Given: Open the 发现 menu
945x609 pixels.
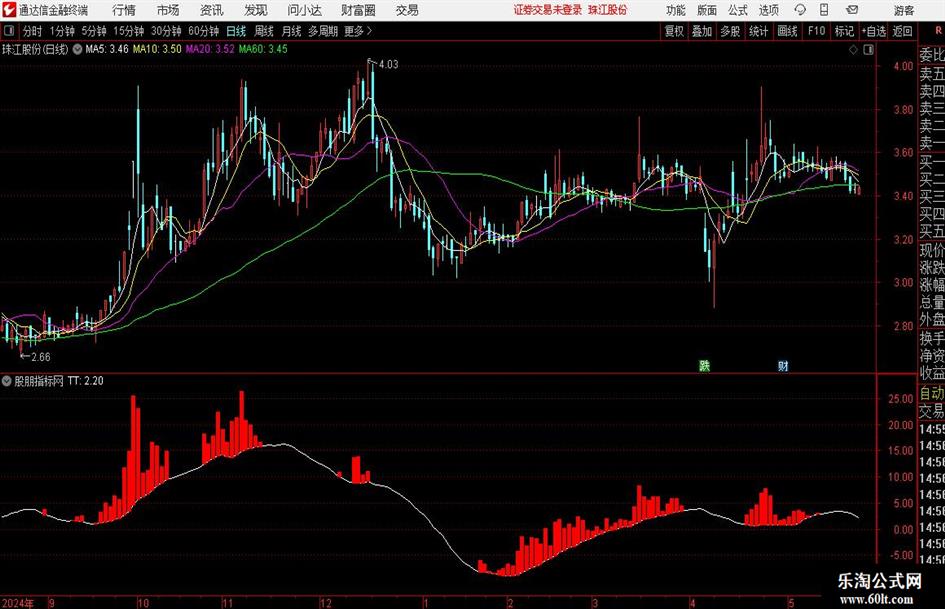Looking at the screenshot, I should click(x=256, y=10).
